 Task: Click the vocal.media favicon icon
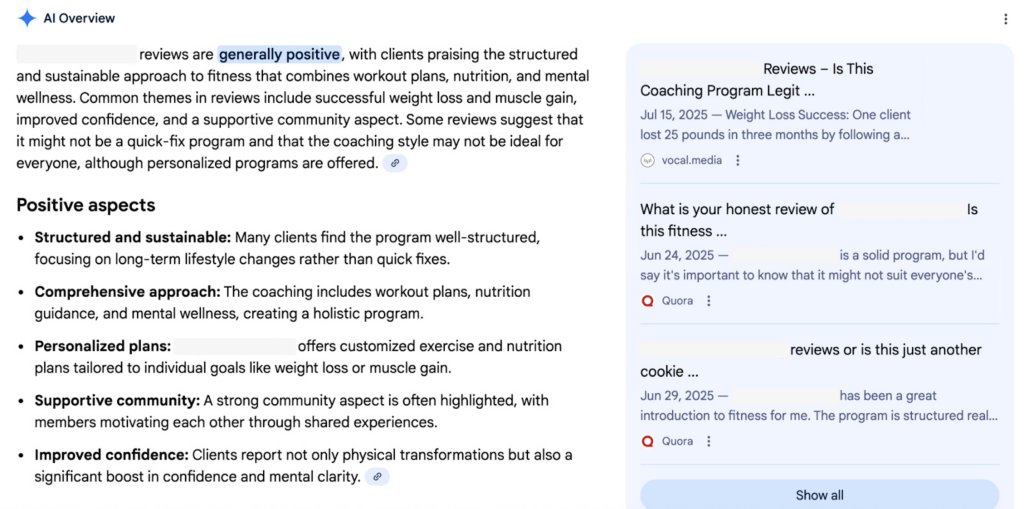coord(648,160)
